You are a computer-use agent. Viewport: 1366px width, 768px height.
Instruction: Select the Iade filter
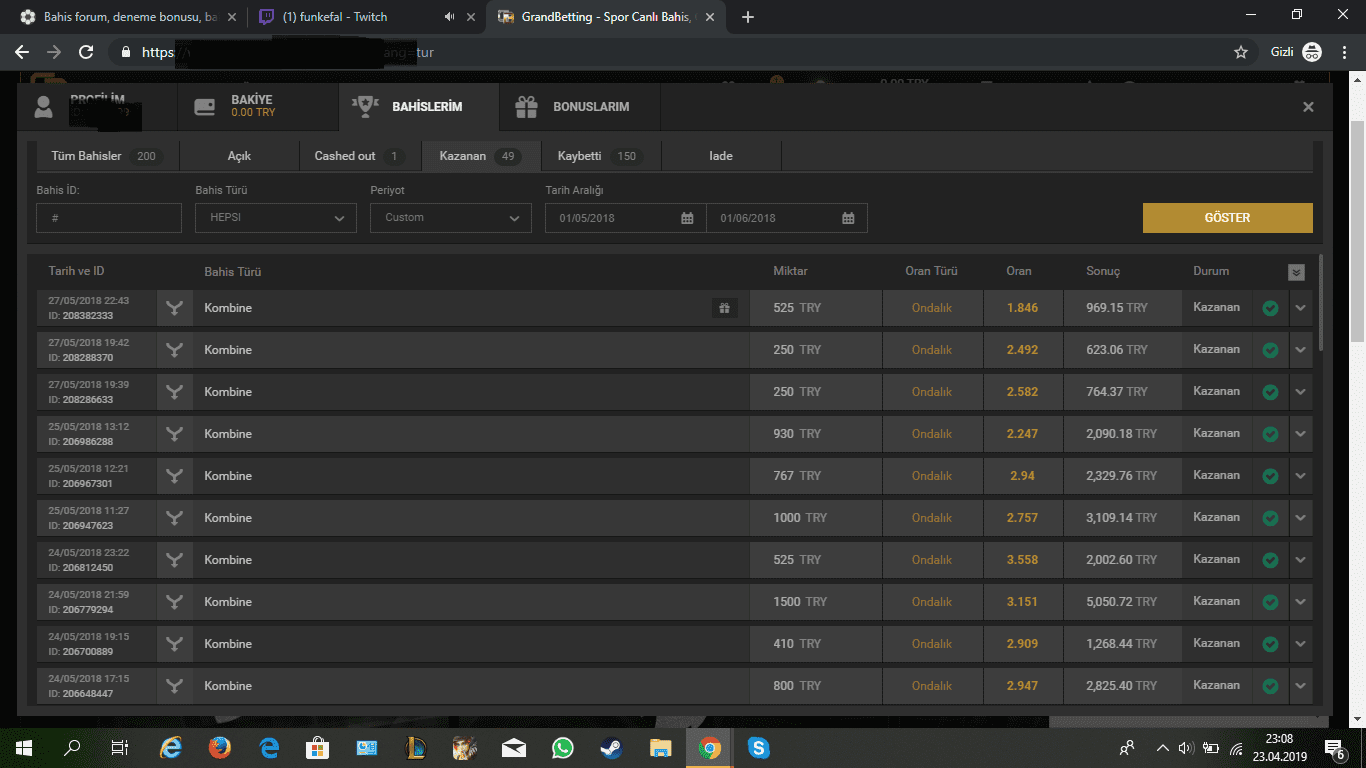click(x=721, y=156)
